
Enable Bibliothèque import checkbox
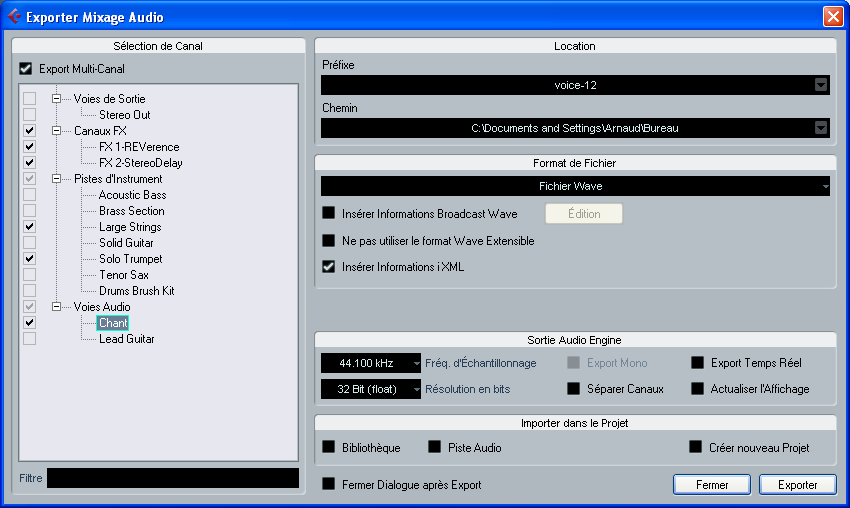[x=329, y=447]
